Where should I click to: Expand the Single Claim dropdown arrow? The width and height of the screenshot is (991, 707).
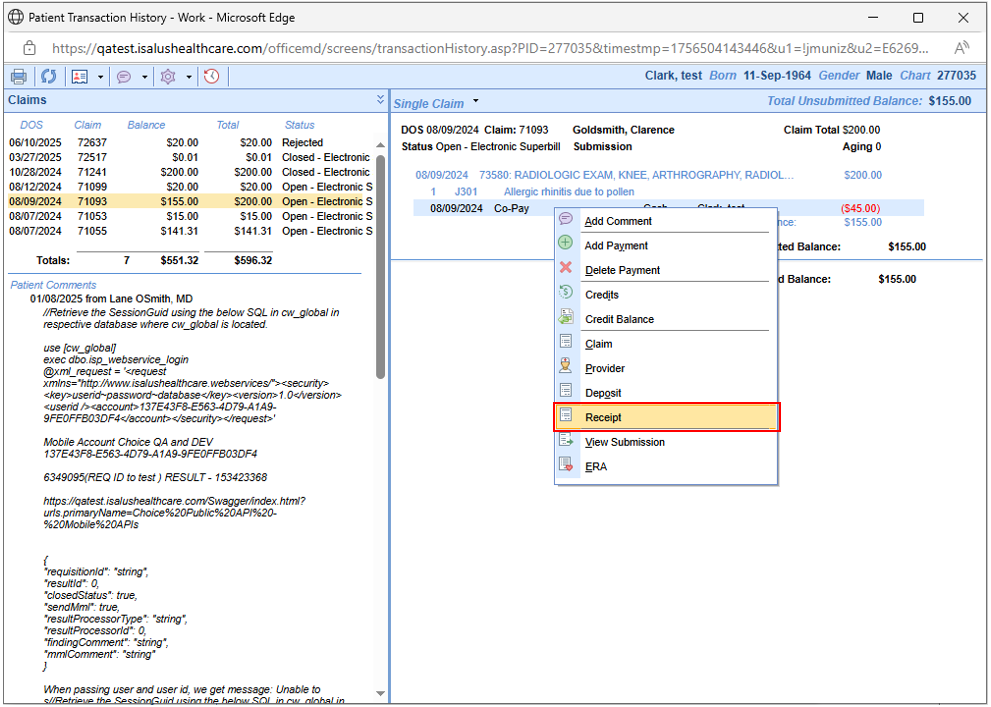point(476,101)
